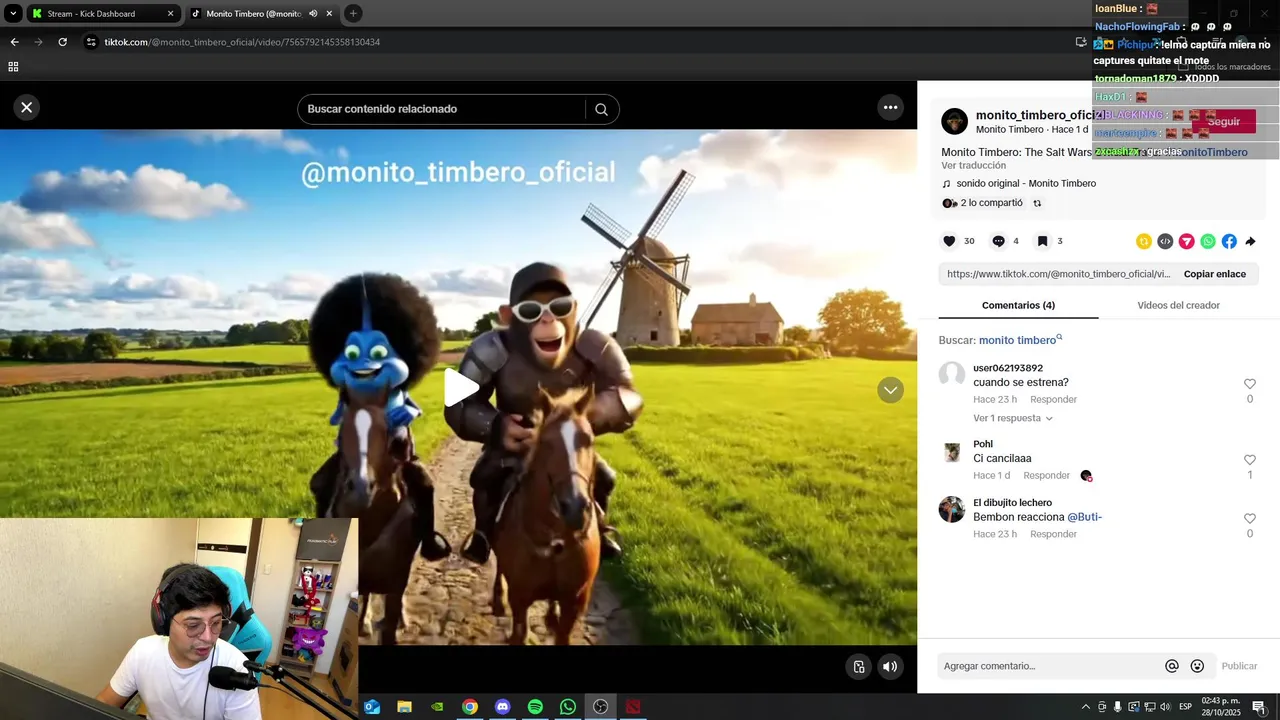Image resolution: width=1280 pixels, height=720 pixels.
Task: Reply to El dibujito lechero's comment
Action: [x=1053, y=534]
